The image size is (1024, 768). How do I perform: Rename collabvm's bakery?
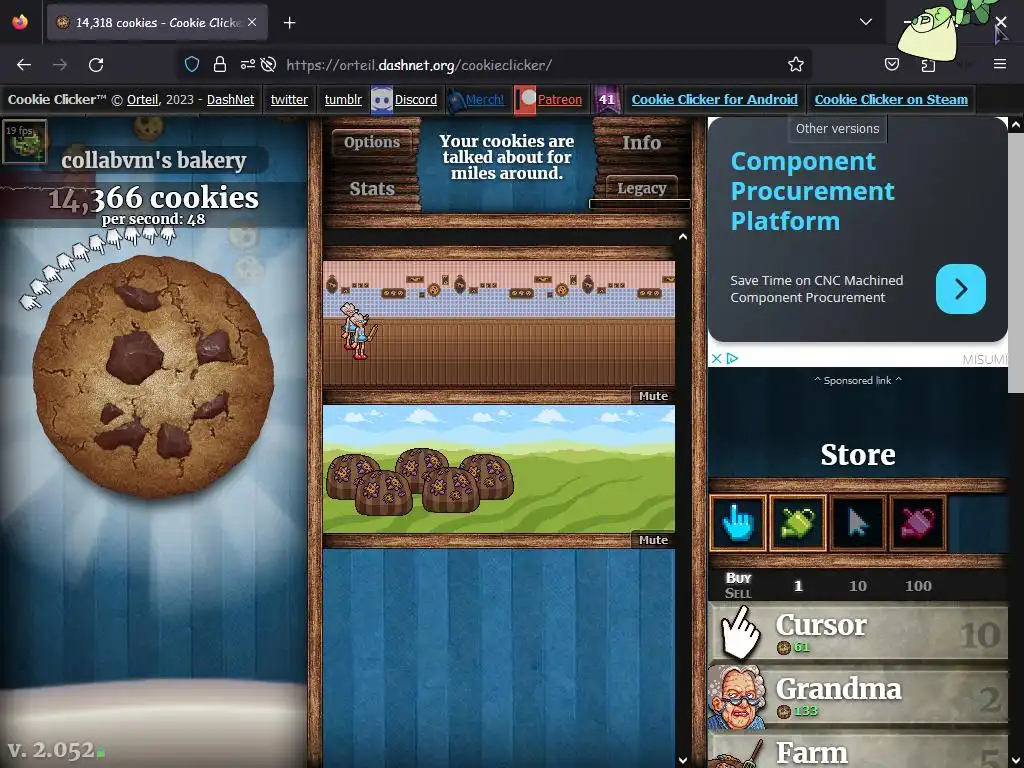click(x=153, y=160)
